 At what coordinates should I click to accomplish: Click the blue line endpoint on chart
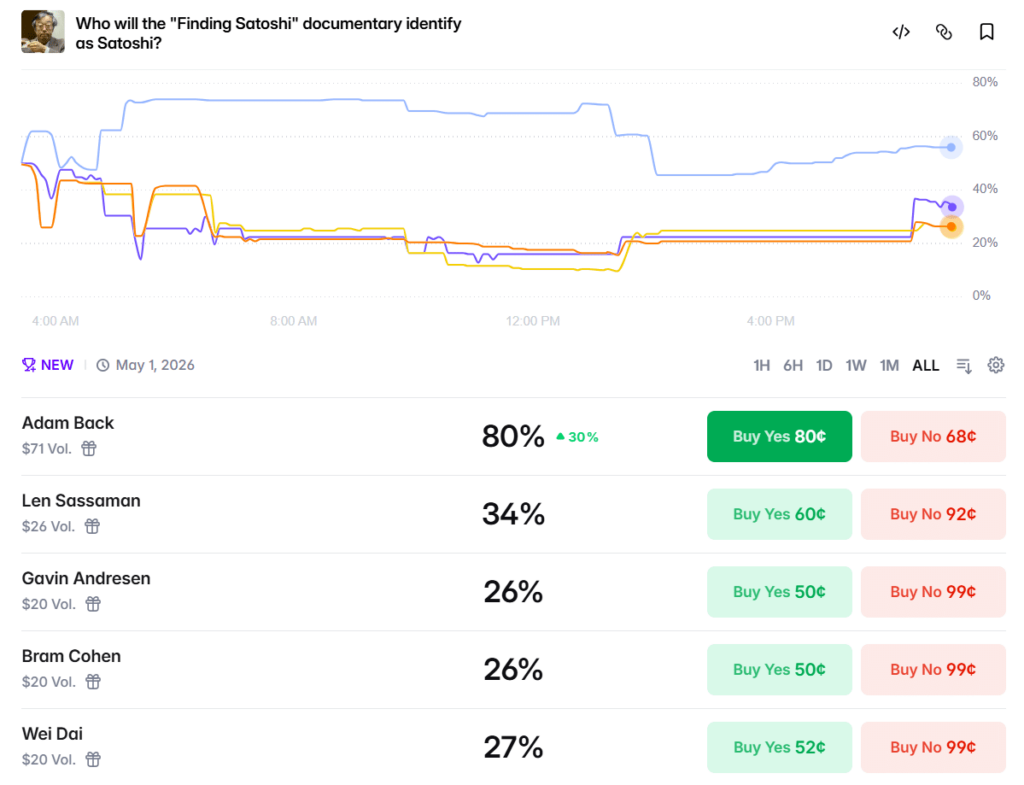[x=951, y=147]
